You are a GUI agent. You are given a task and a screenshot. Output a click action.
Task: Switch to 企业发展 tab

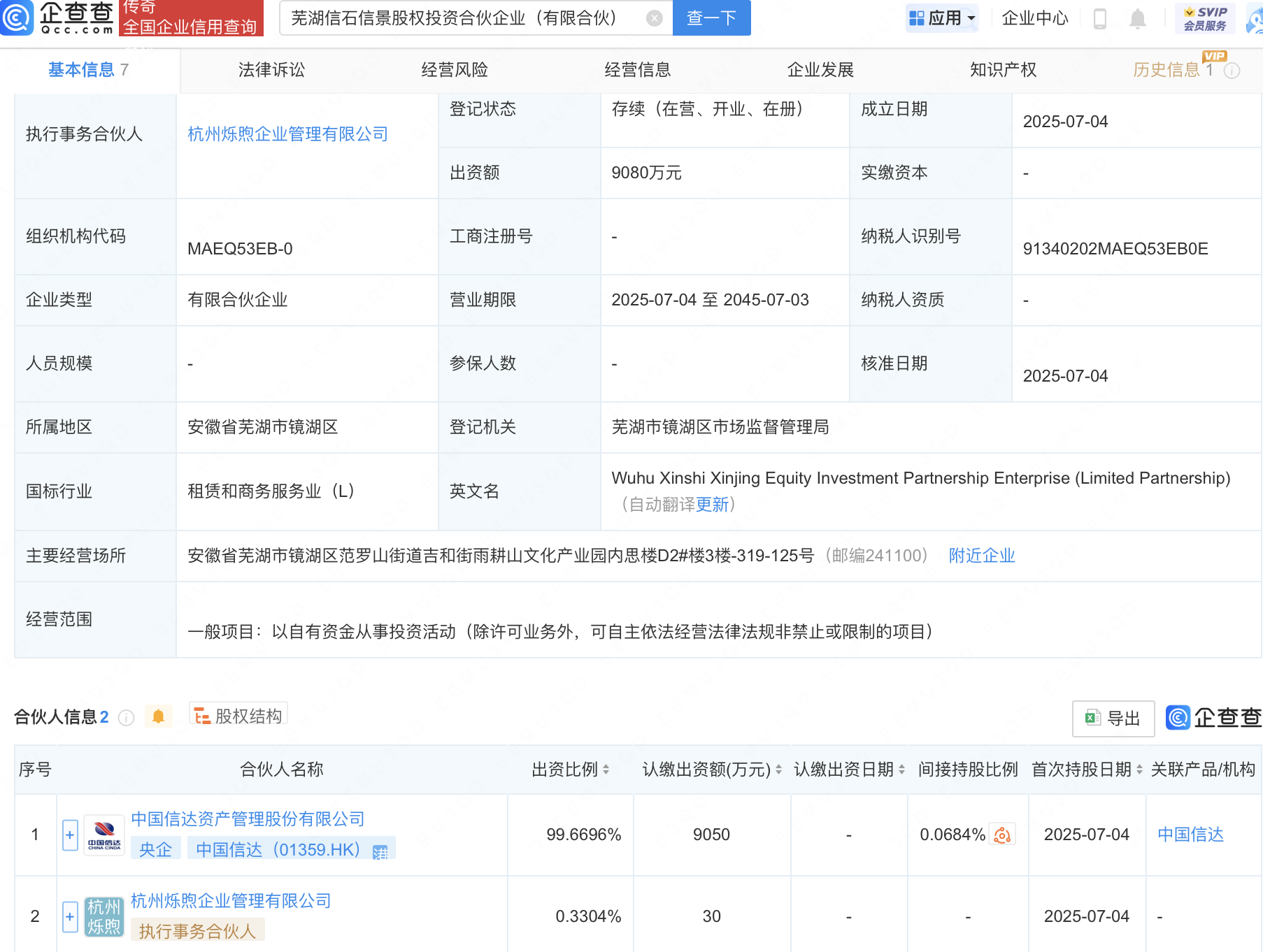pos(820,70)
